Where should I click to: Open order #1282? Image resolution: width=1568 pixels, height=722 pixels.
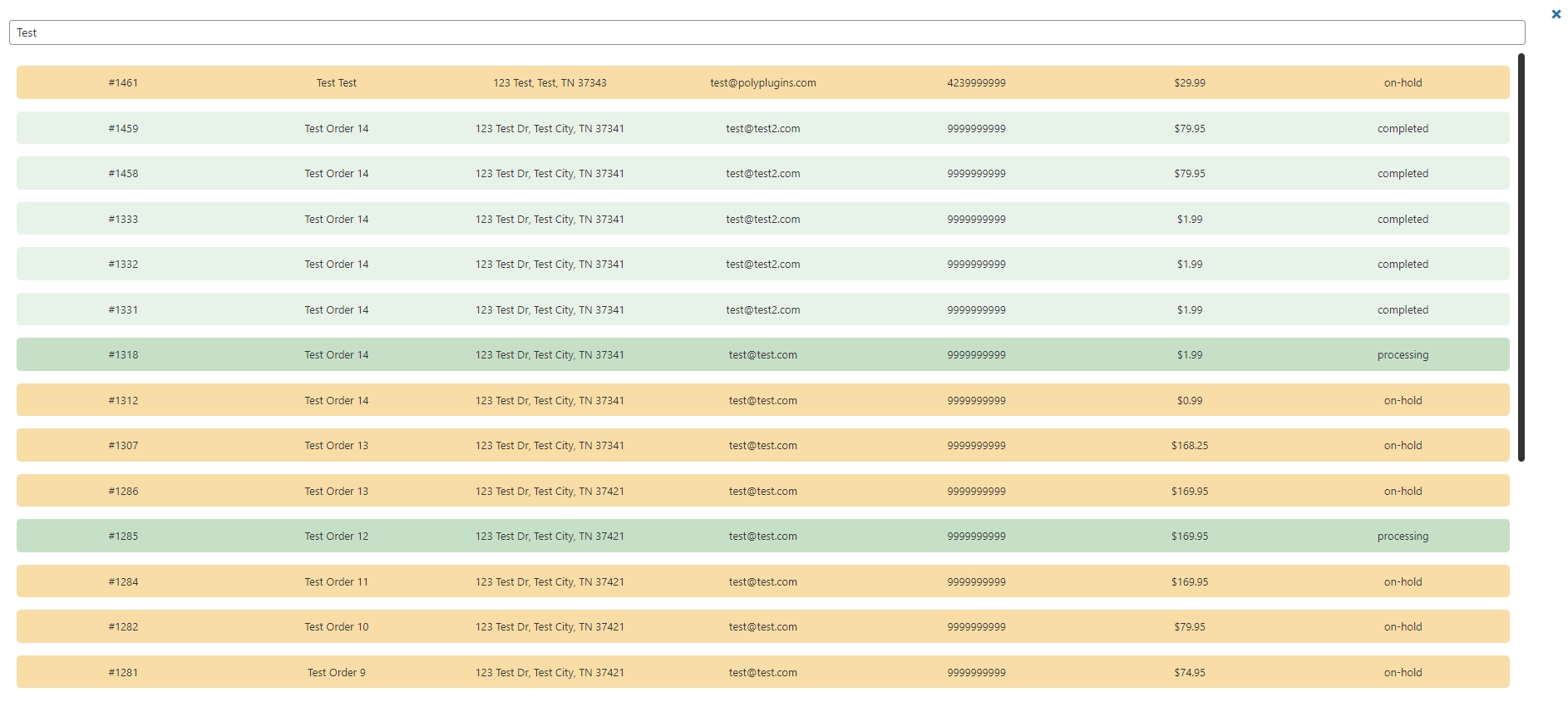(762, 626)
